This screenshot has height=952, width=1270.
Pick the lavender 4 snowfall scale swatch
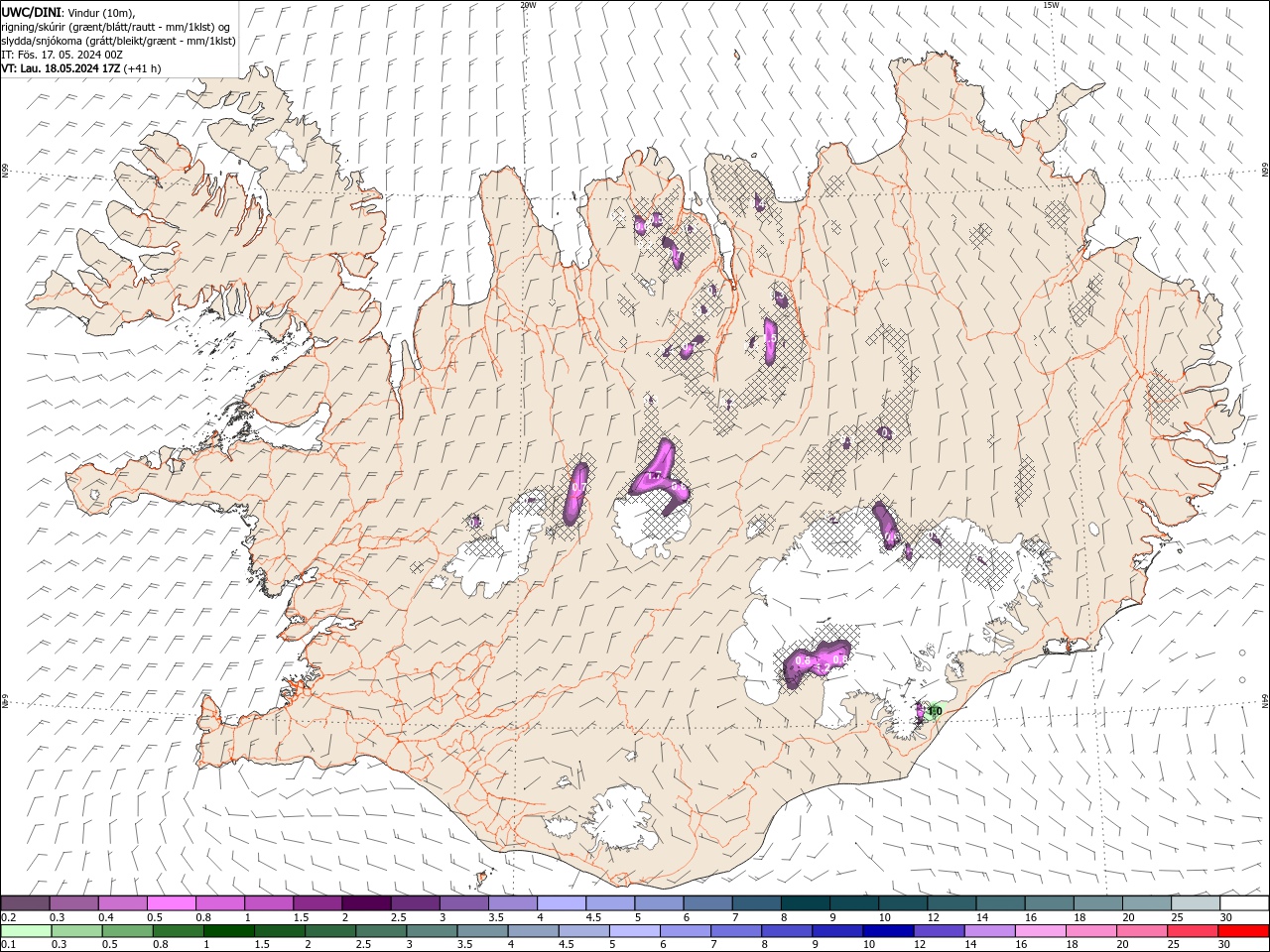point(562,903)
